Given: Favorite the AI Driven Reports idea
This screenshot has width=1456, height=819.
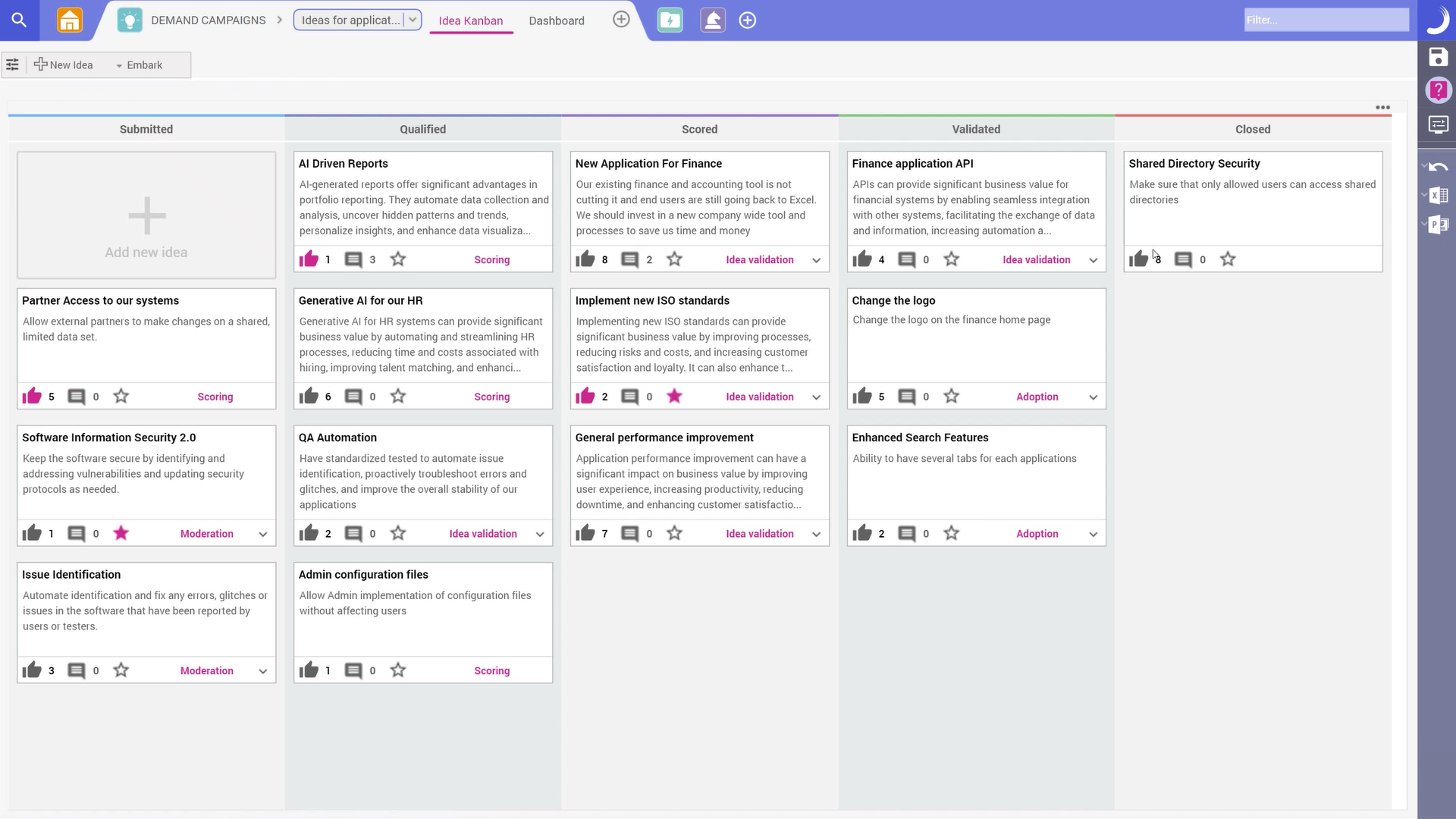Looking at the screenshot, I should 397,259.
